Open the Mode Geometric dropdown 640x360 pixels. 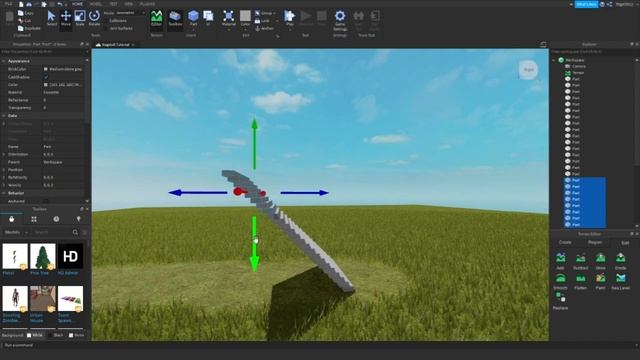pos(130,13)
